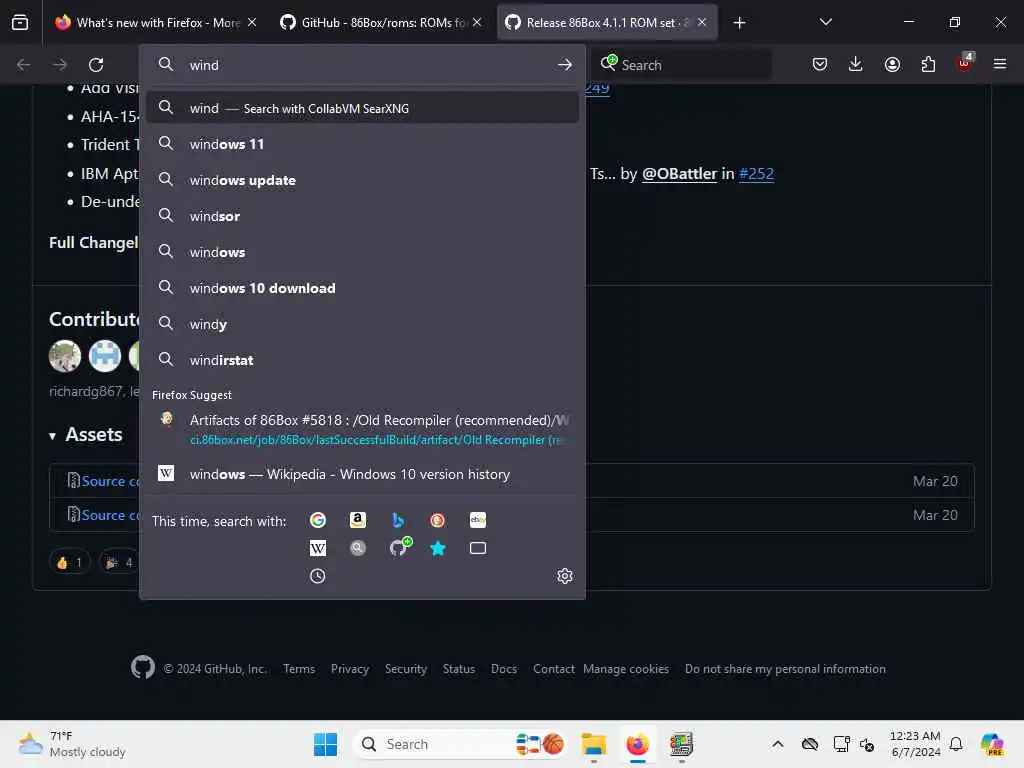This screenshot has height=768, width=1024.
Task: Choose the 'windows 10 download' suggestion
Action: click(x=362, y=287)
